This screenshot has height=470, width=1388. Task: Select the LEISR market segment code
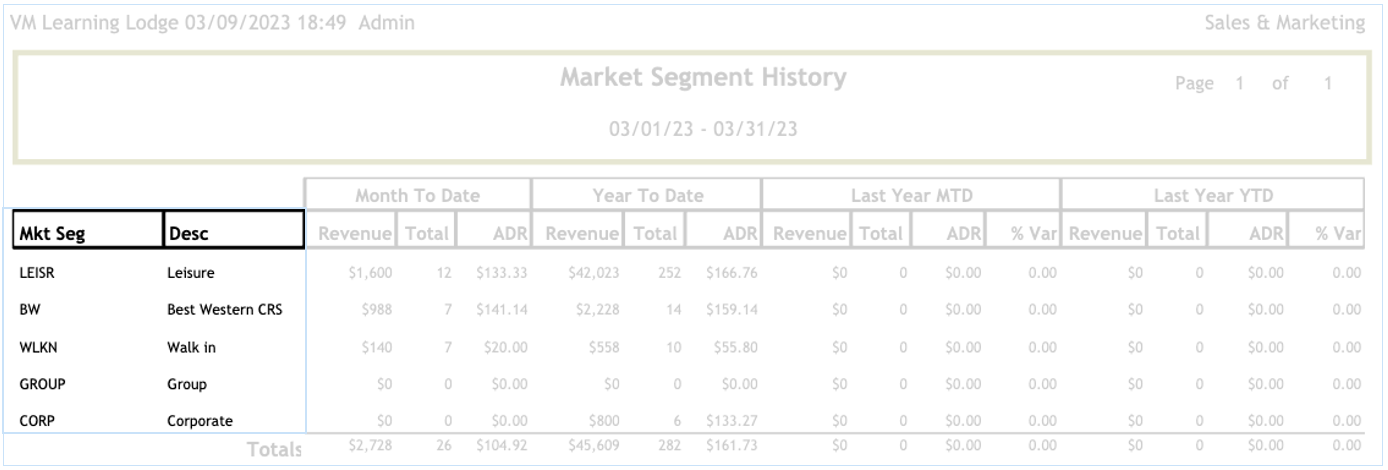click(x=35, y=273)
